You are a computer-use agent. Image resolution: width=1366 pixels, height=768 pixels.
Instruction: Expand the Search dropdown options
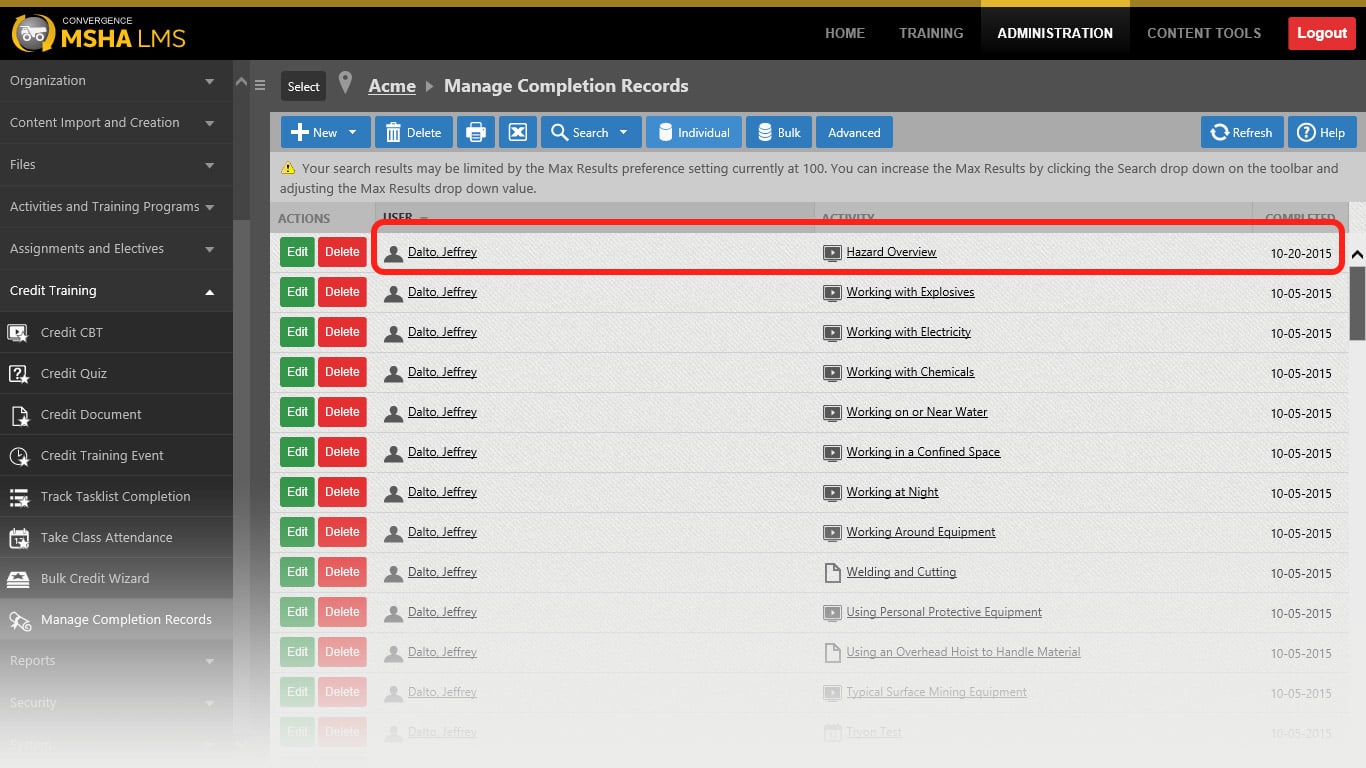pyautogui.click(x=590, y=132)
